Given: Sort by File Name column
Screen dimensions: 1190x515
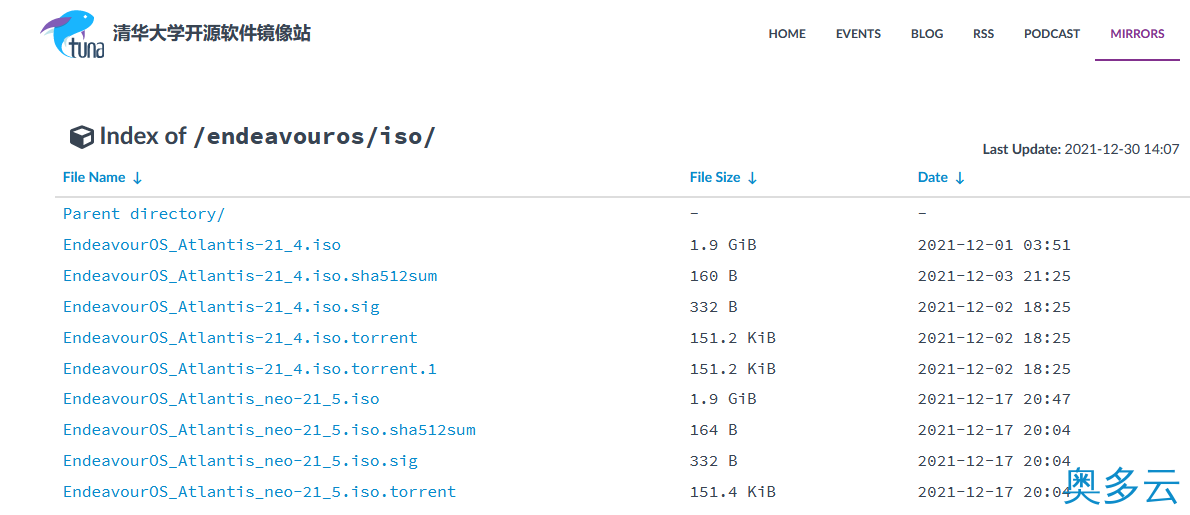Looking at the screenshot, I should coord(102,177).
